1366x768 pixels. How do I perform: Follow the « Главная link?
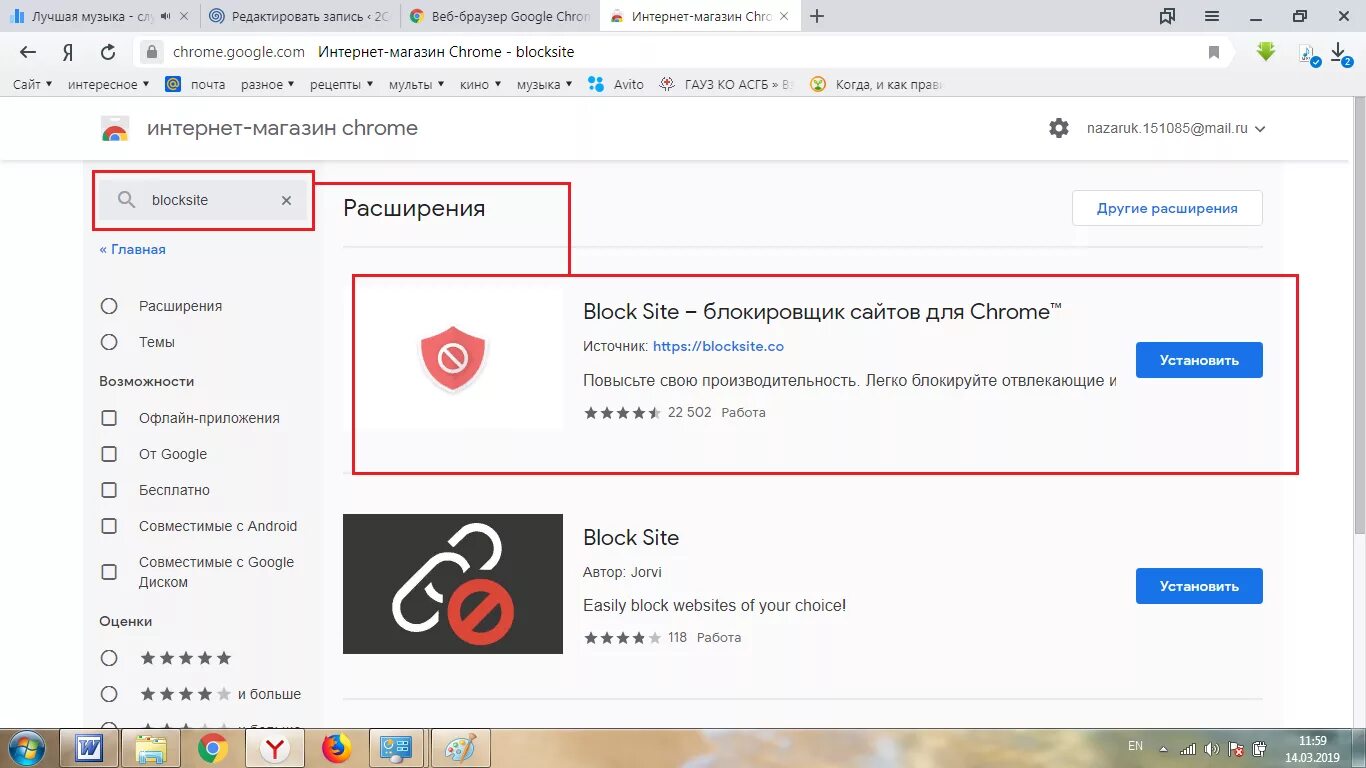coord(132,249)
